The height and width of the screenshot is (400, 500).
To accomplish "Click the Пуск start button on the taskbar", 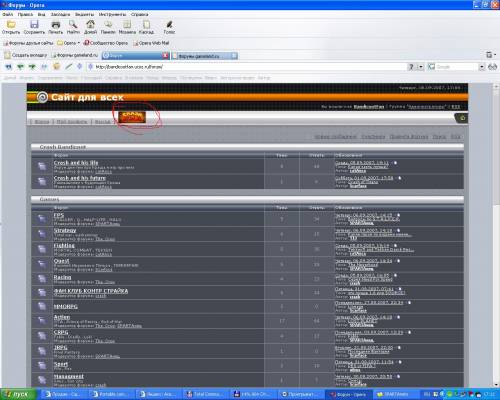I will [x=18, y=394].
